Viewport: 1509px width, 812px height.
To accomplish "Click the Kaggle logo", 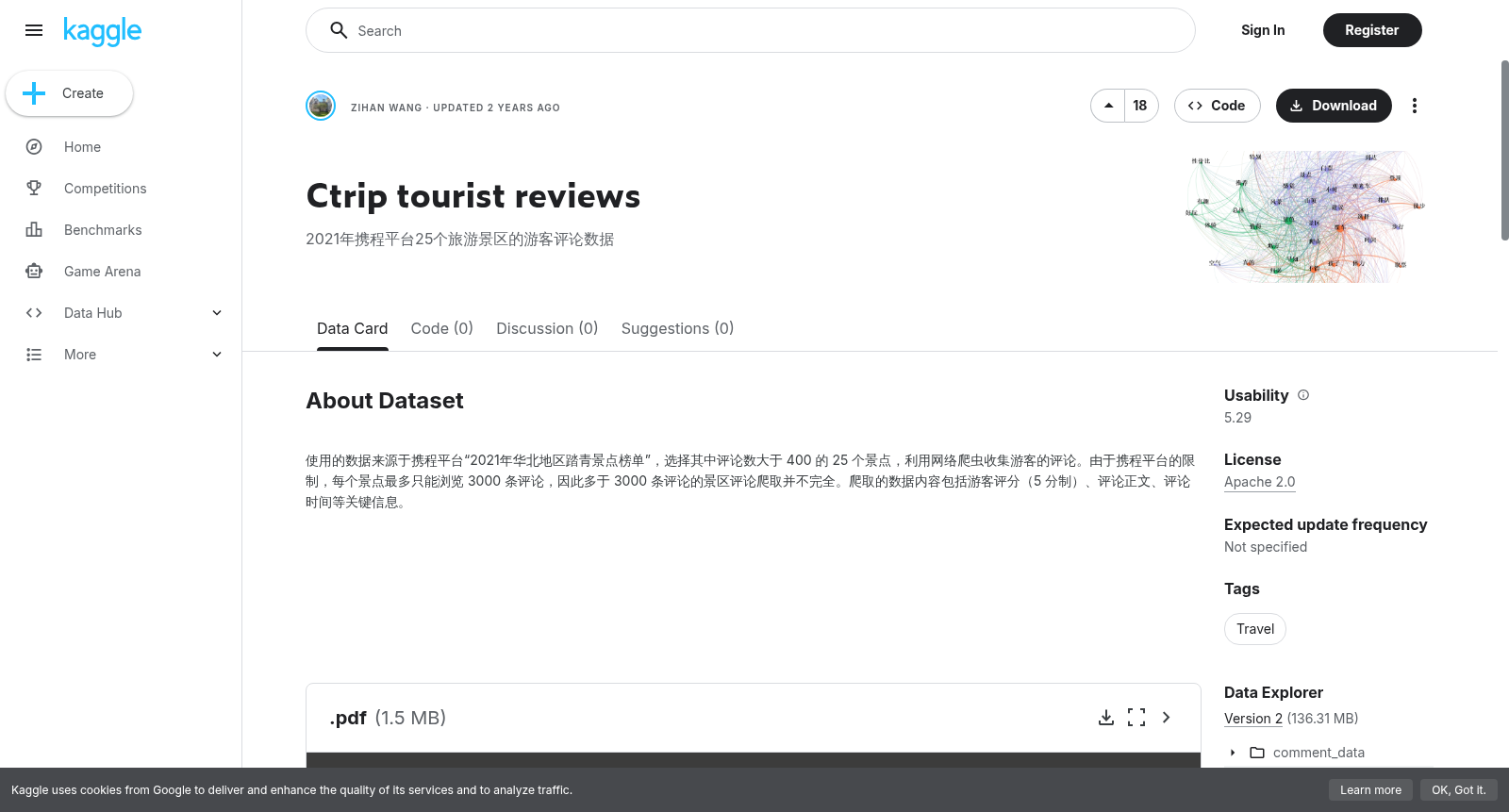I will click(102, 31).
